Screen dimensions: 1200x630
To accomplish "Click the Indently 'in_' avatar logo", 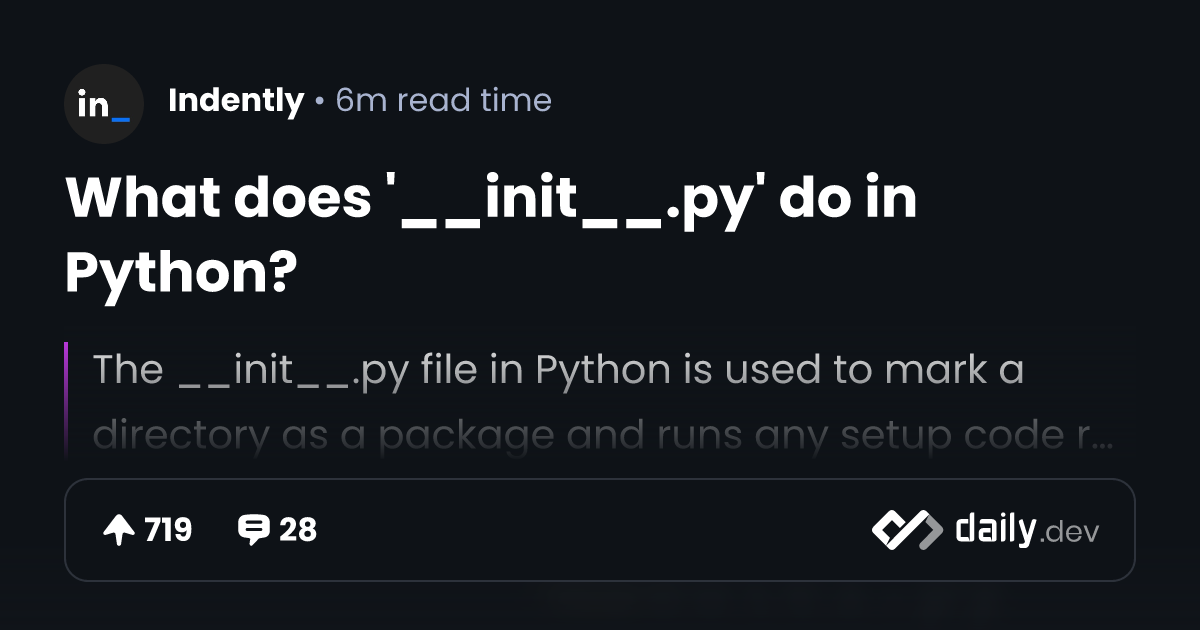I will click(104, 104).
